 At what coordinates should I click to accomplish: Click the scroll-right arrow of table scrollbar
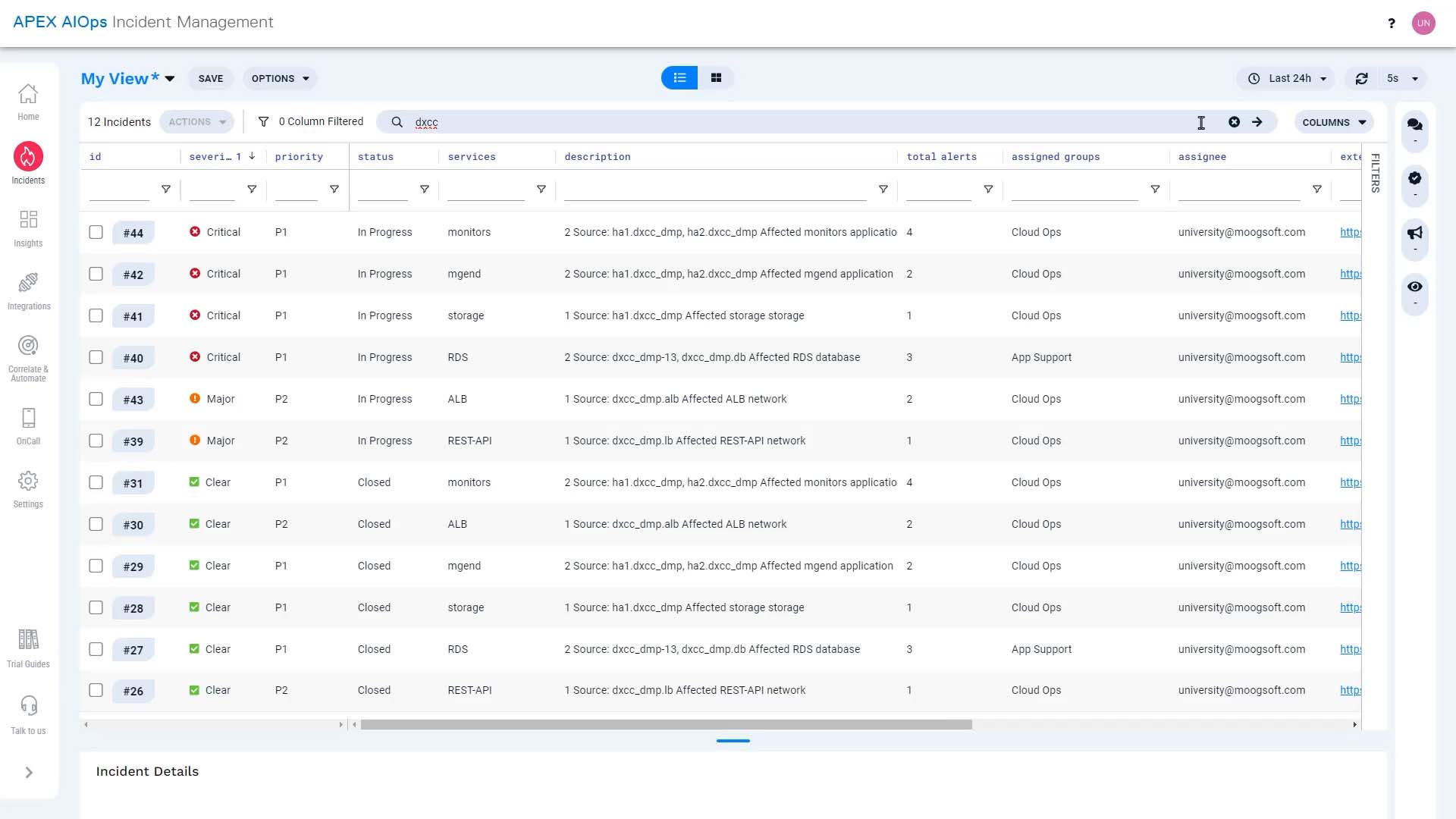click(1354, 725)
